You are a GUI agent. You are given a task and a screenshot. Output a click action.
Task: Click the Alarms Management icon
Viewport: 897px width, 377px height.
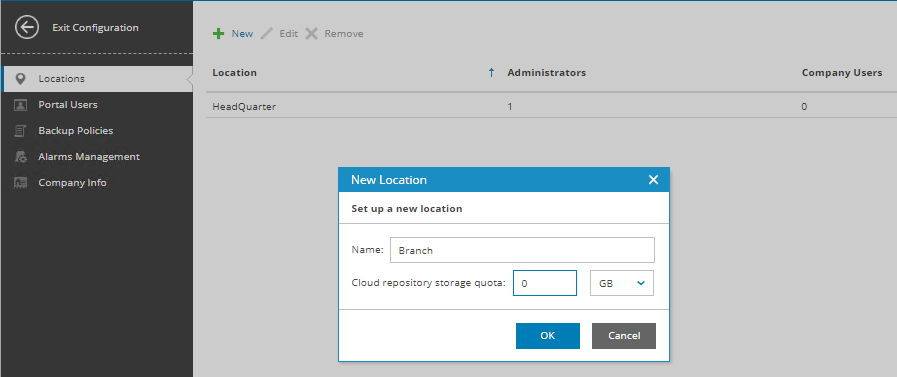click(x=21, y=157)
